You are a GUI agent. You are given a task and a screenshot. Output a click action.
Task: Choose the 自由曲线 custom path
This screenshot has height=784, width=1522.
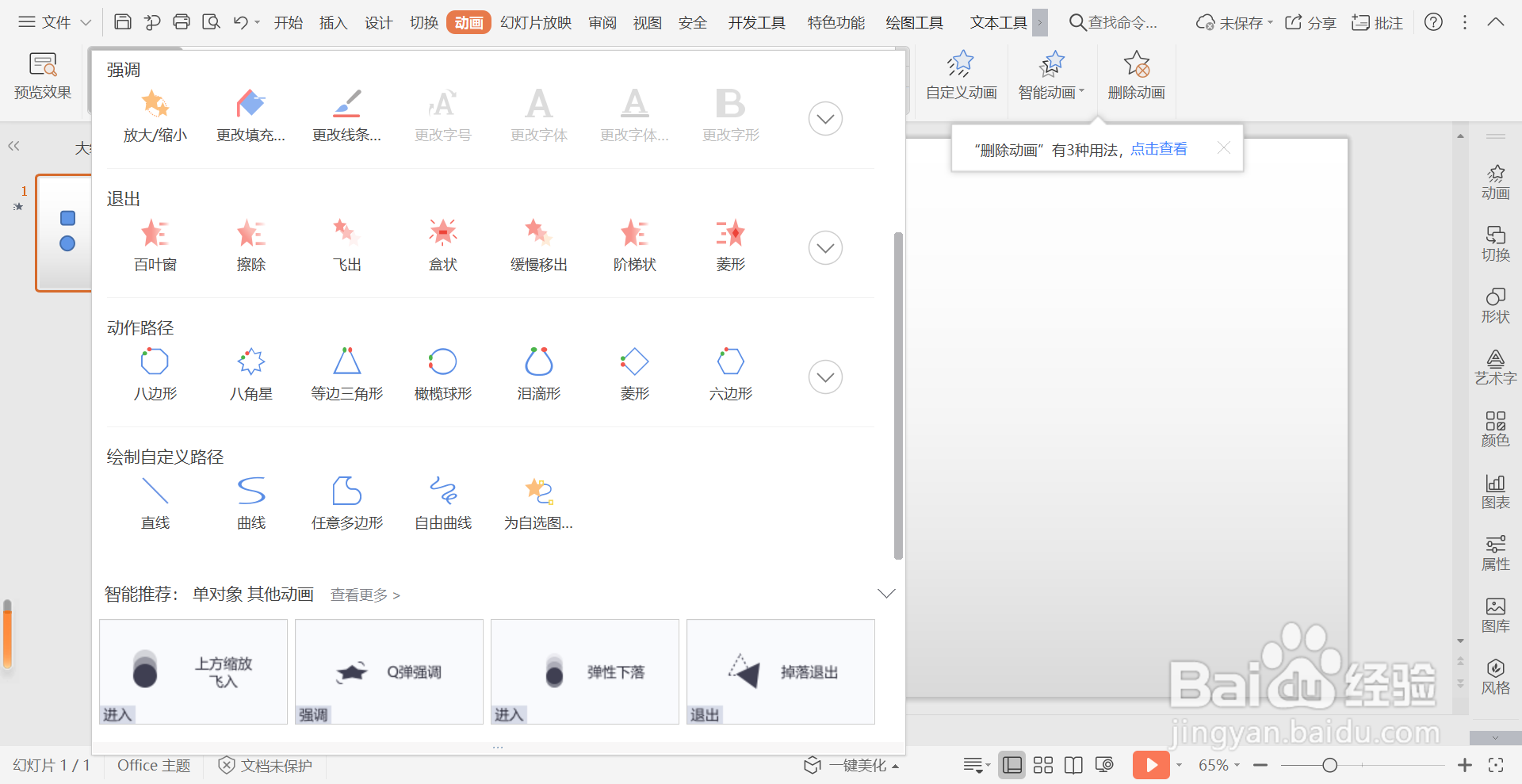pos(442,502)
